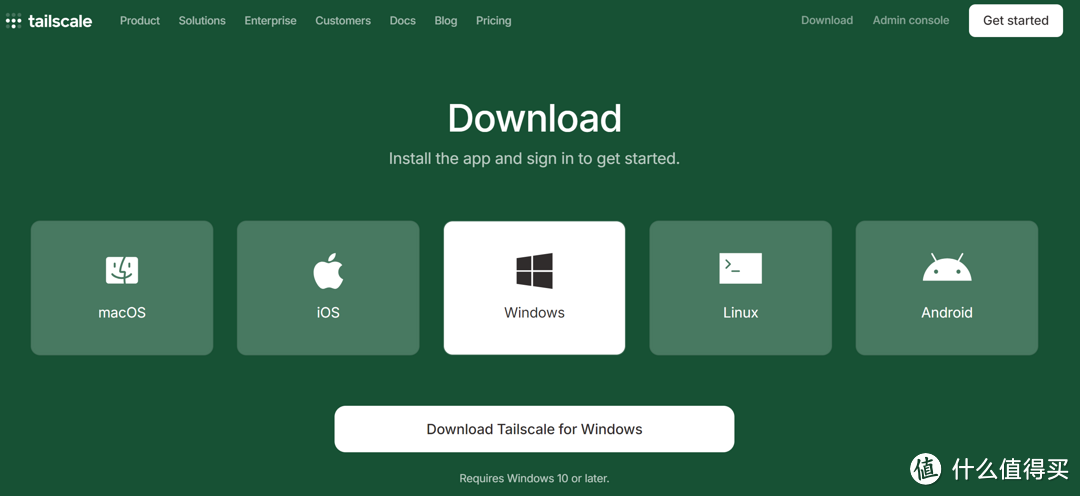The image size is (1080, 496).
Task: Click the "Download" page heading
Action: (x=534, y=118)
